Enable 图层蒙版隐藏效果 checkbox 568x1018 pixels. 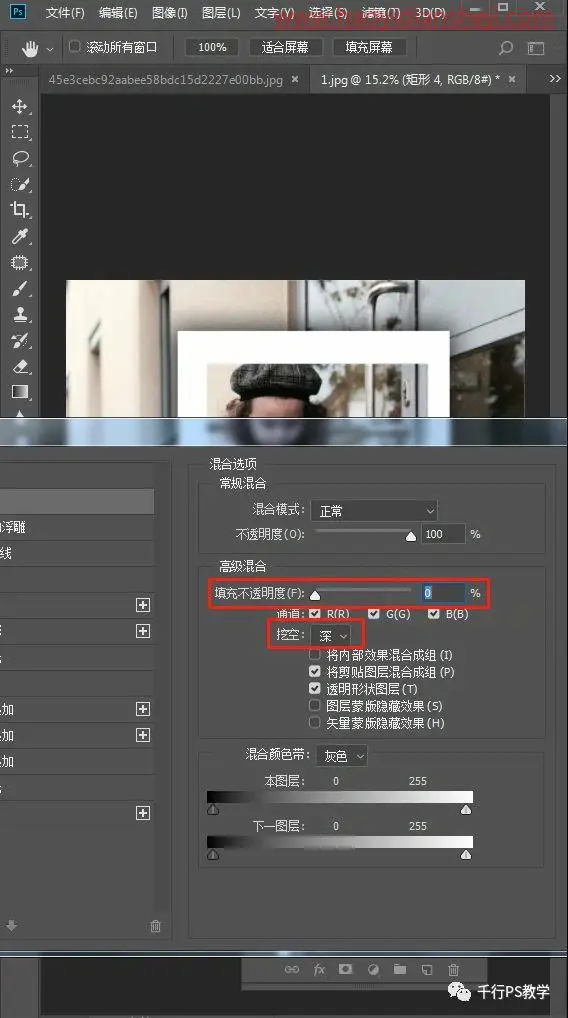pyautogui.click(x=315, y=705)
